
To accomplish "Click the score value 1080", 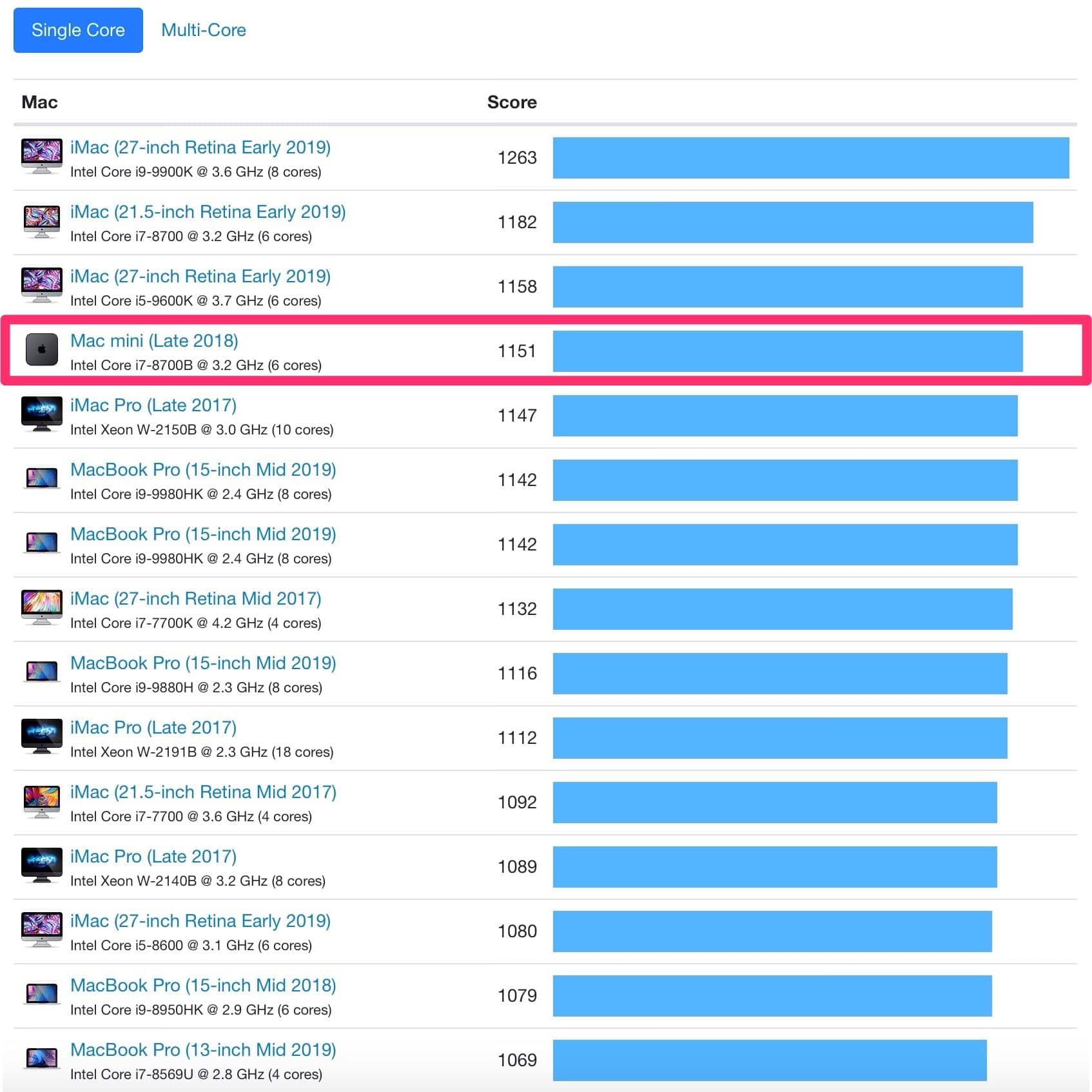I will (x=517, y=931).
